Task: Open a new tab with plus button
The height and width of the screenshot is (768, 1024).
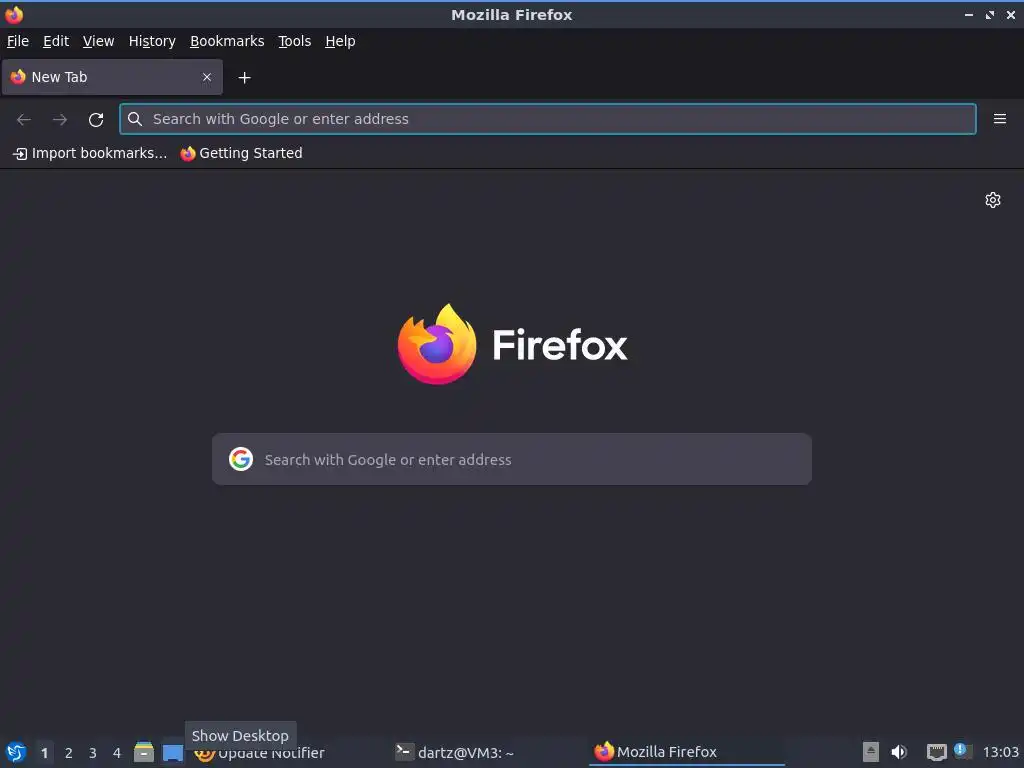Action: click(x=244, y=78)
